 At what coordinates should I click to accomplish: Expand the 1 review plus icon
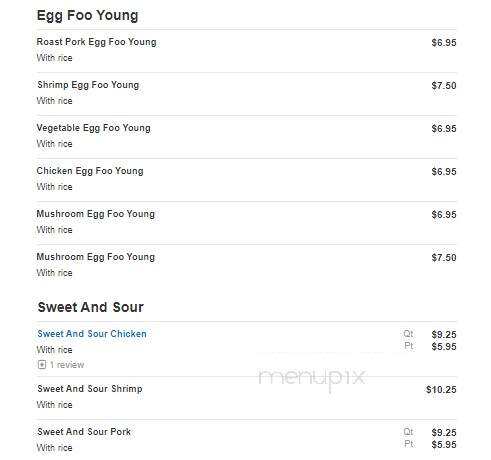point(42,365)
